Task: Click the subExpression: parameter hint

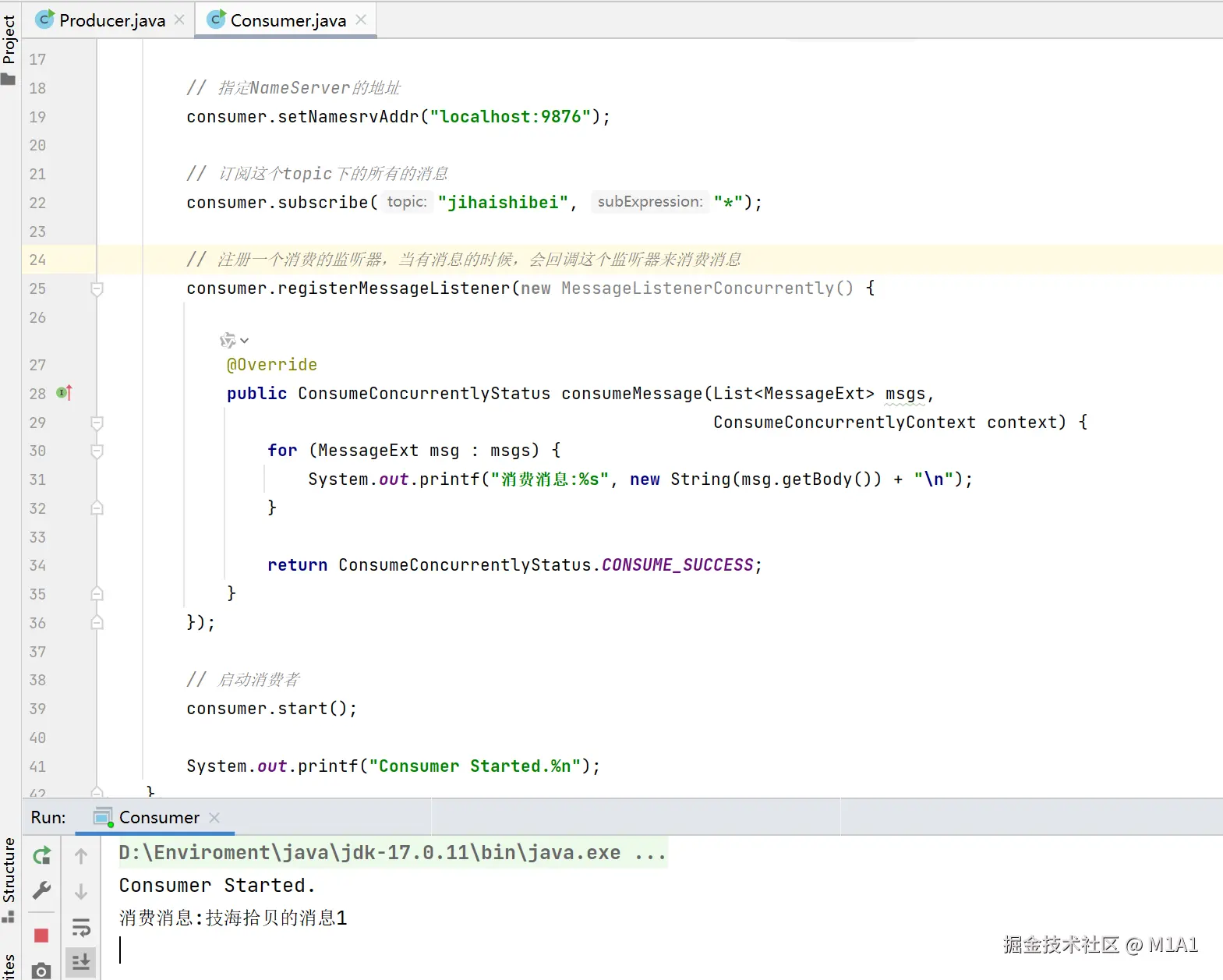Action: (650, 202)
